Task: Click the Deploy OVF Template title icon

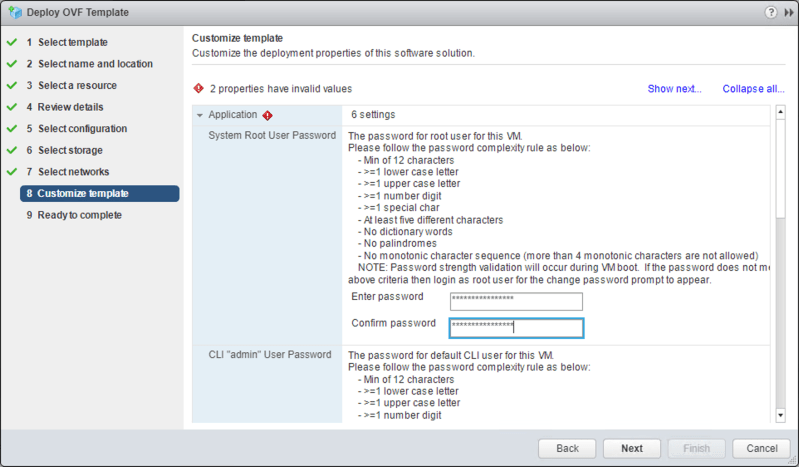Action: click(13, 12)
